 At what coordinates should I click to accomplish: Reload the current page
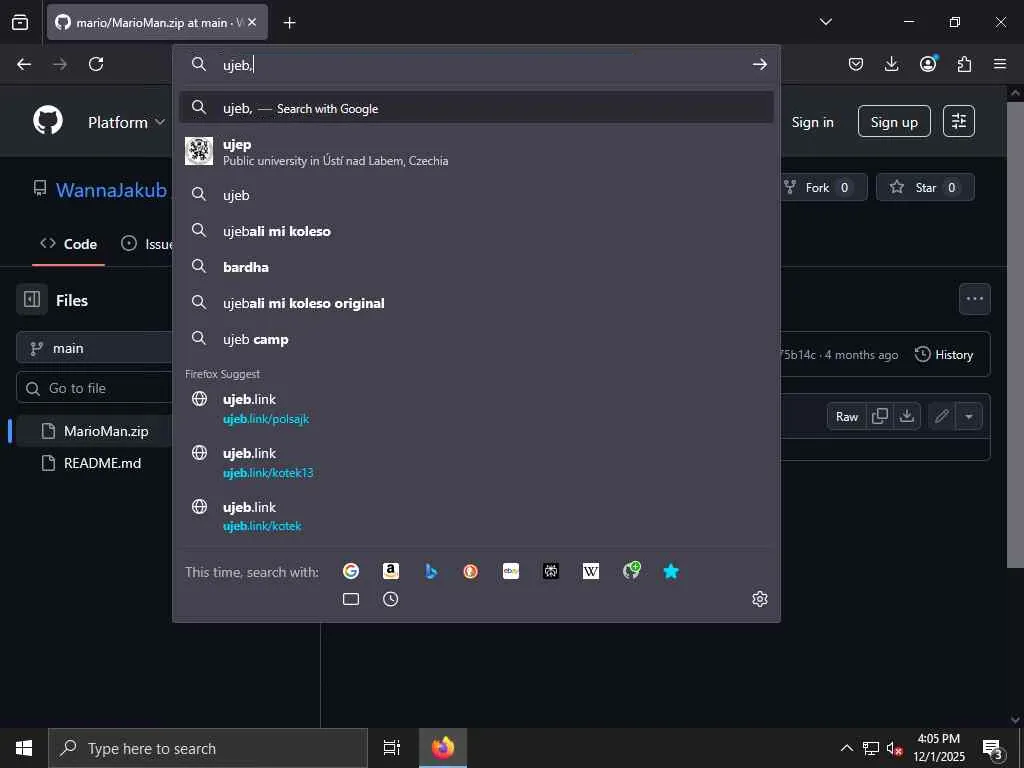[96, 64]
